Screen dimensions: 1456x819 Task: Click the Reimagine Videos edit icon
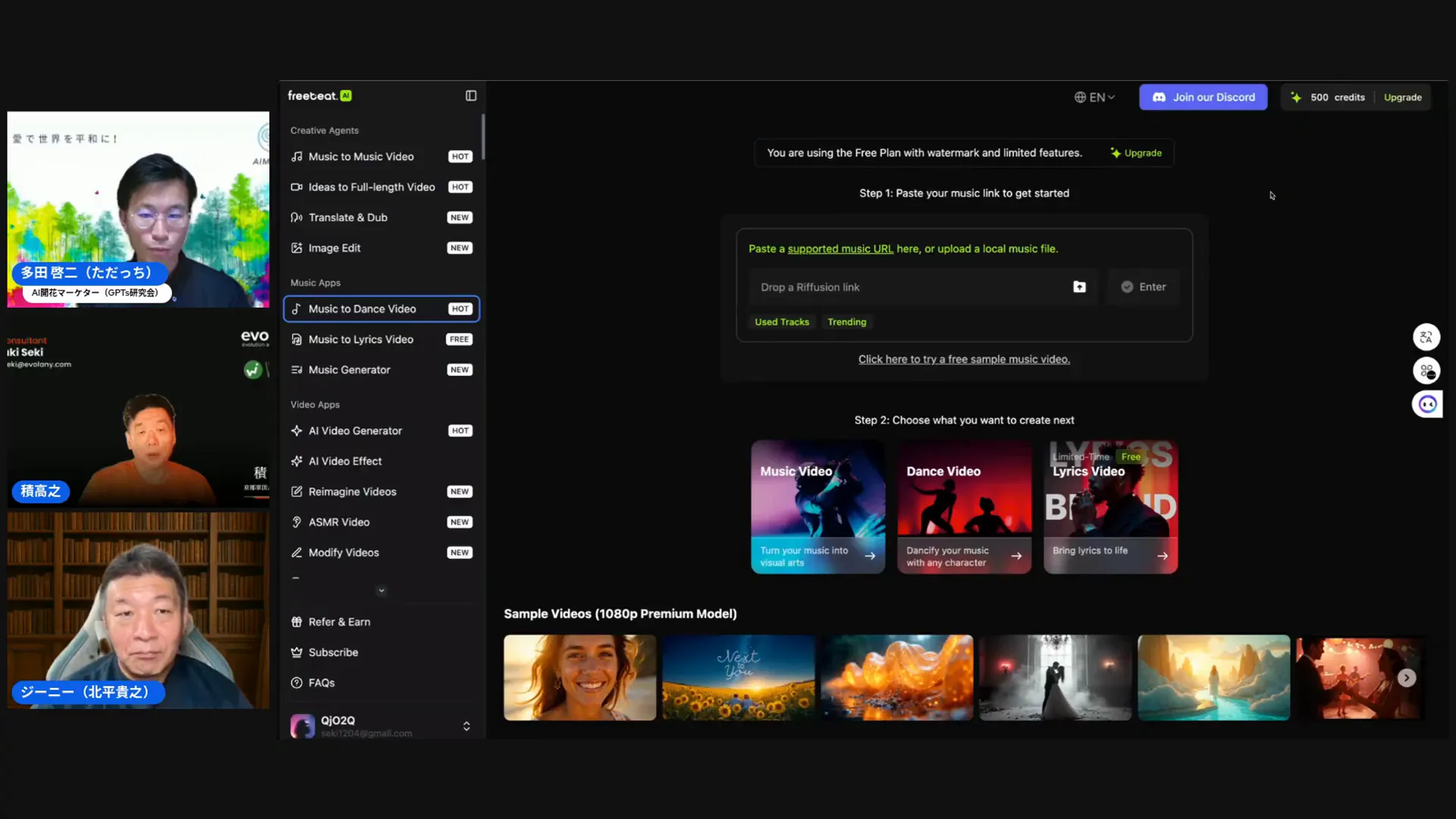click(297, 491)
